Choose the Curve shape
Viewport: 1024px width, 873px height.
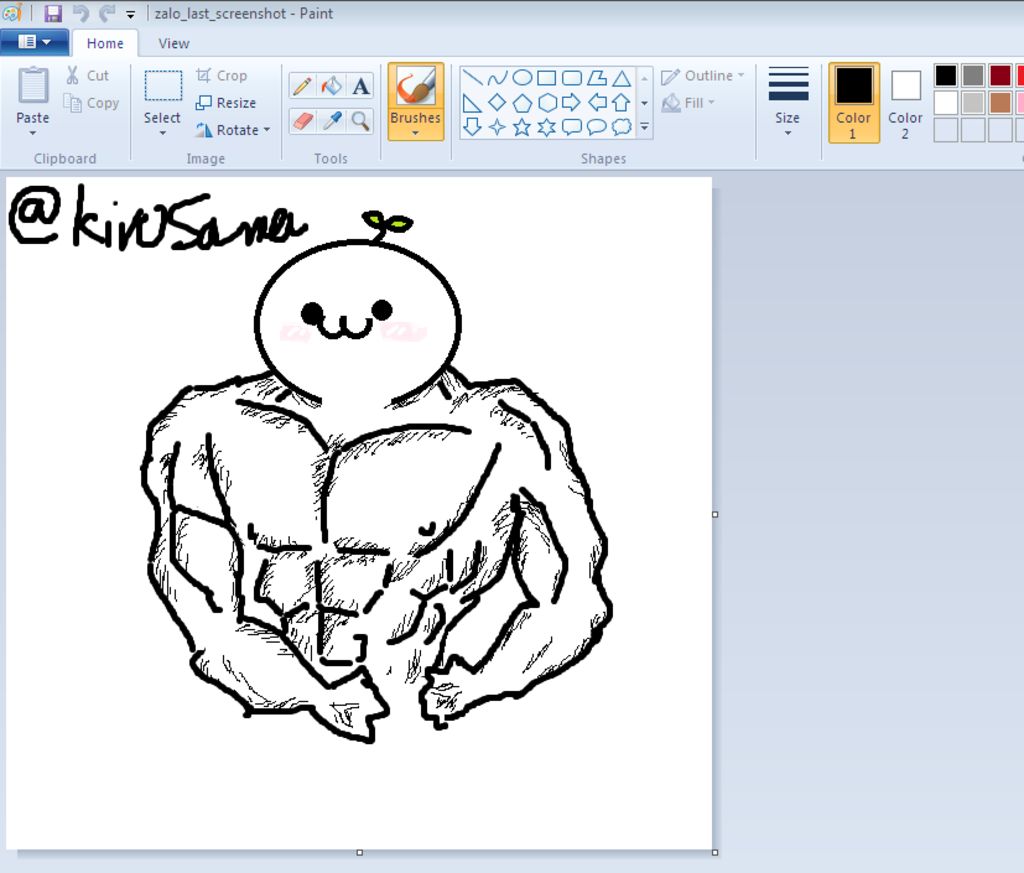pyautogui.click(x=497, y=78)
